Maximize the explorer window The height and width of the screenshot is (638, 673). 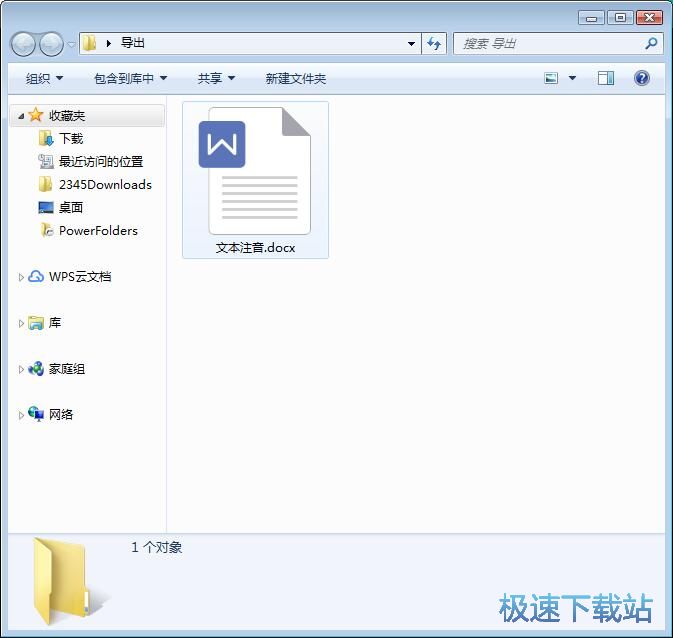coord(620,18)
